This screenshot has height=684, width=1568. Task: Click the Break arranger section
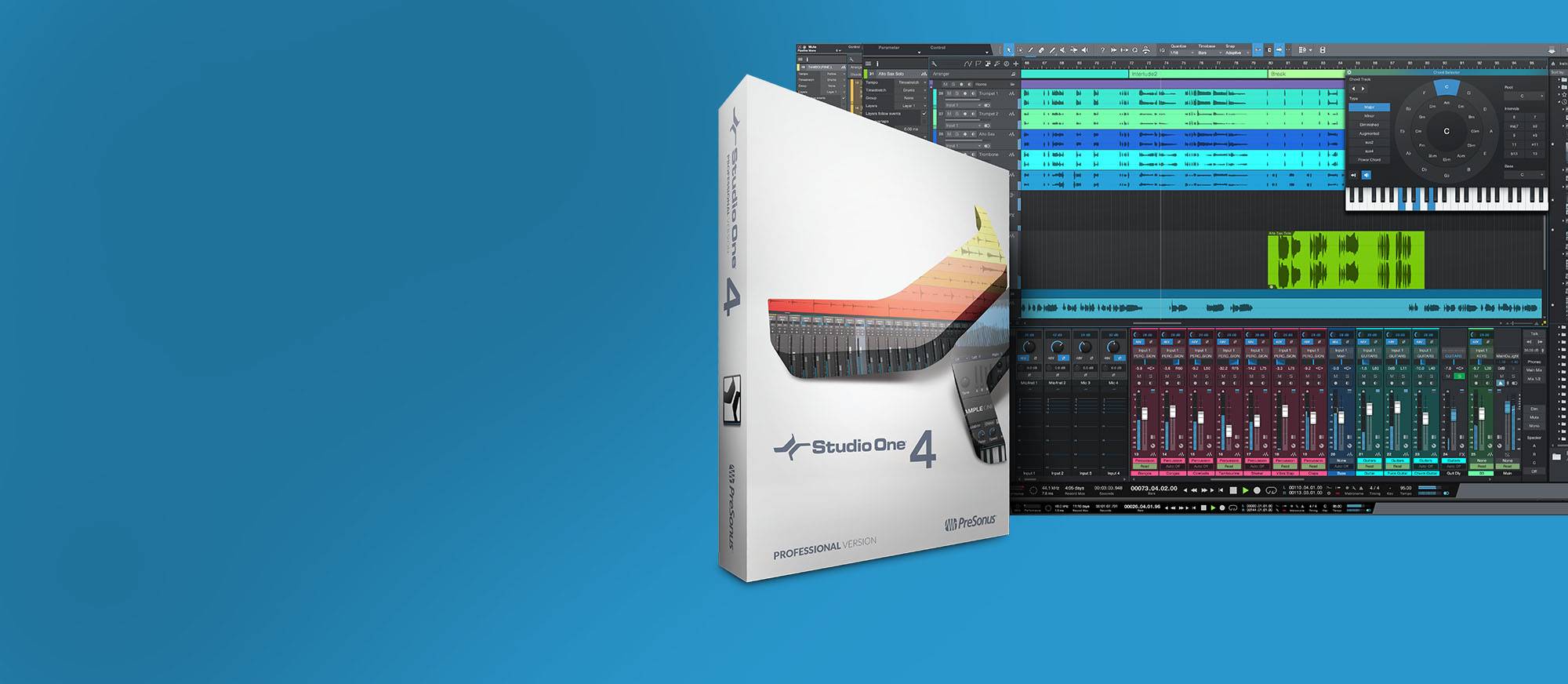[1306, 74]
